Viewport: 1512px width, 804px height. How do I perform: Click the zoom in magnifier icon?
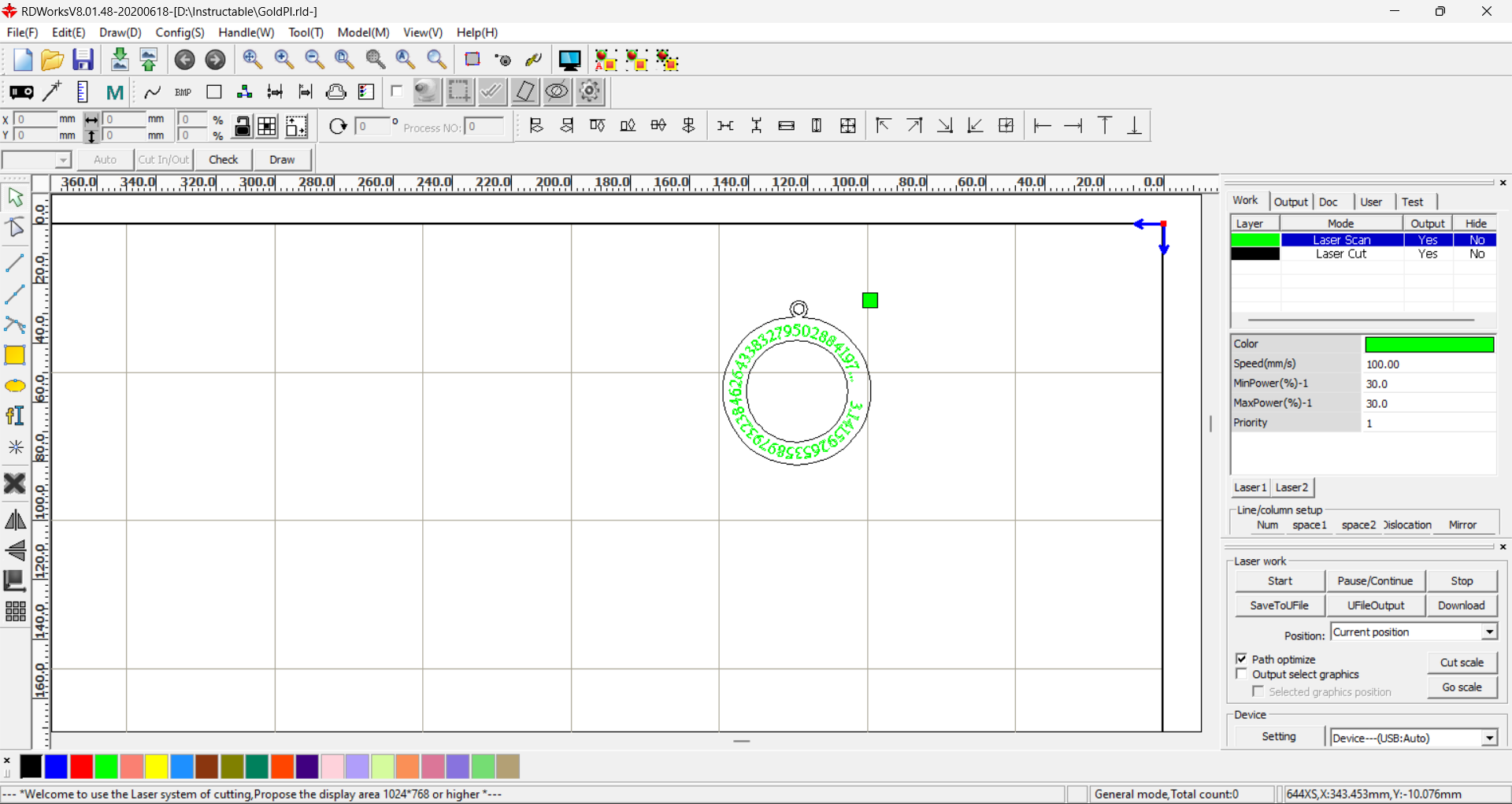[x=283, y=60]
